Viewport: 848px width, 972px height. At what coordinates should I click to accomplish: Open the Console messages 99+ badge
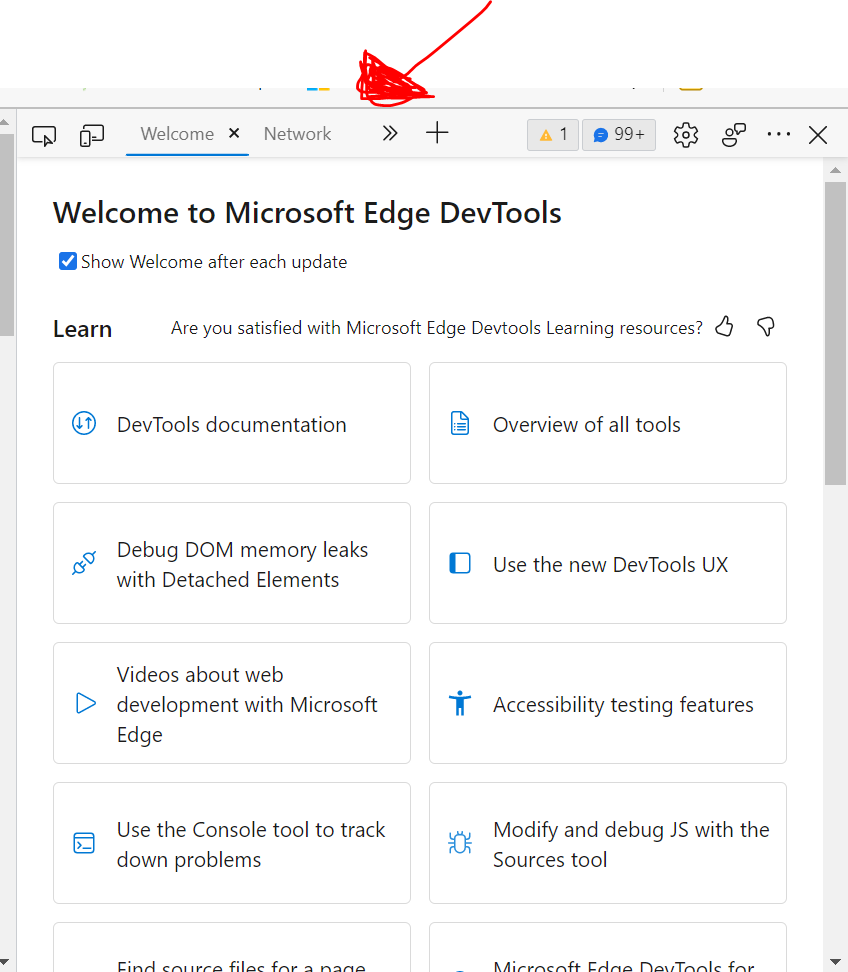(618, 134)
